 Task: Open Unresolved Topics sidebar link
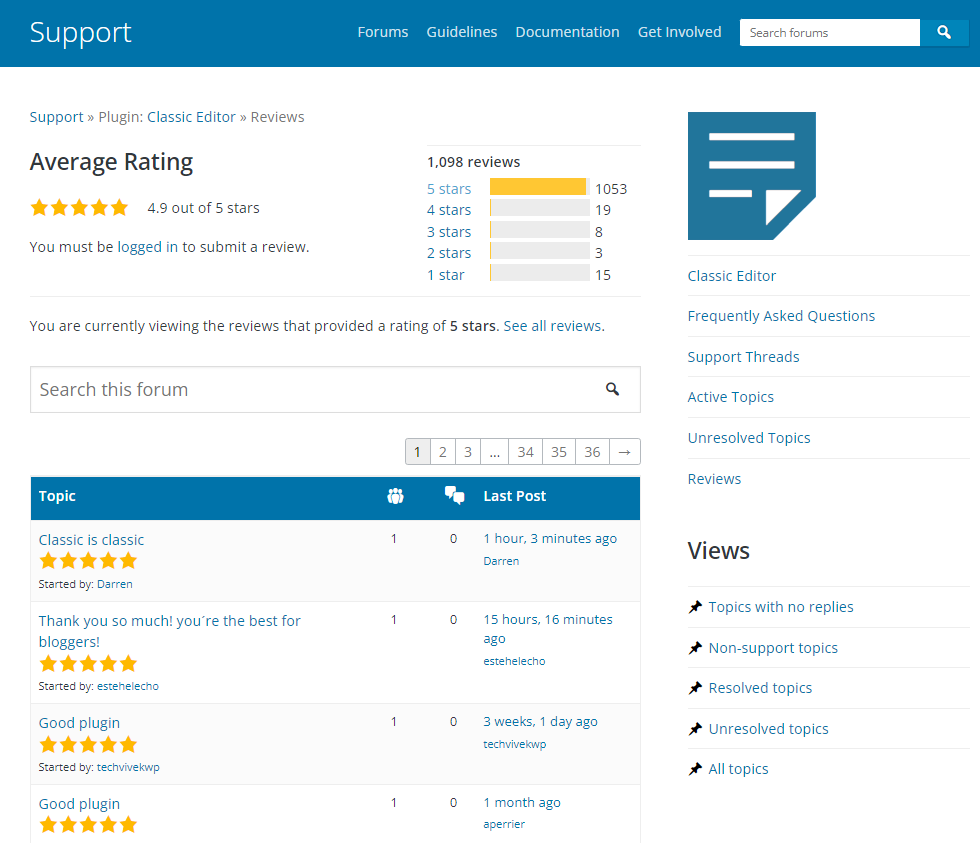click(749, 438)
